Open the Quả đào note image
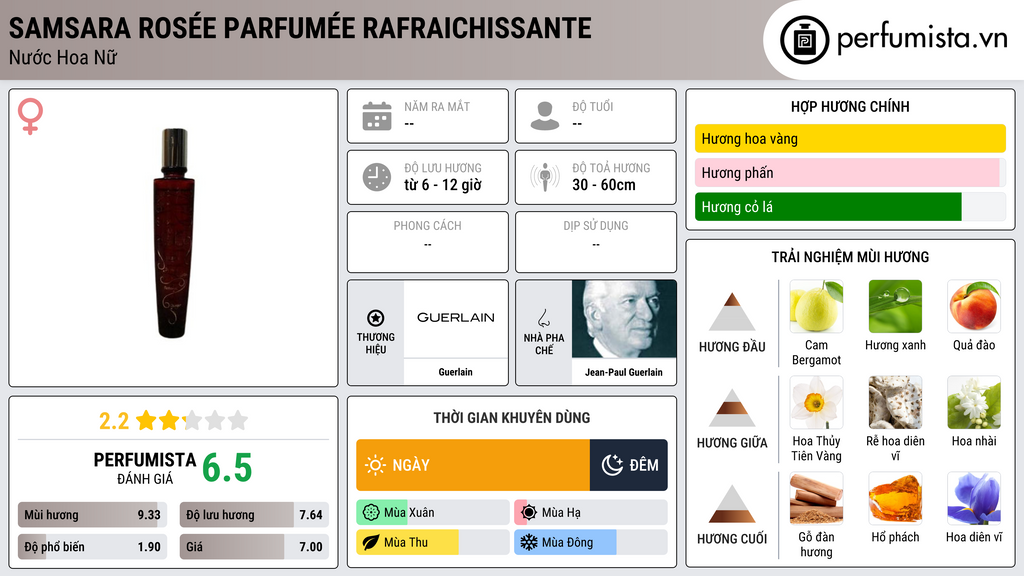The width and height of the screenshot is (1024, 576). tap(974, 307)
